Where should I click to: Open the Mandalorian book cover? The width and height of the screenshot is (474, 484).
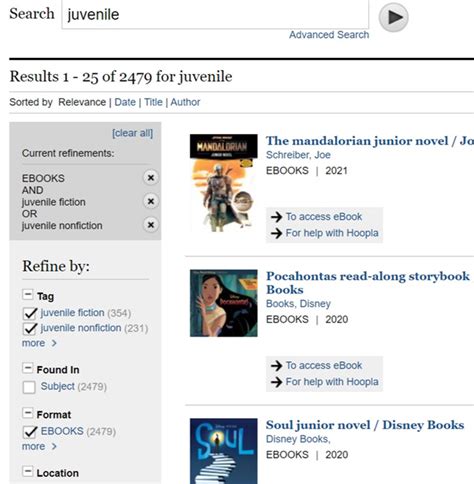tap(224, 183)
